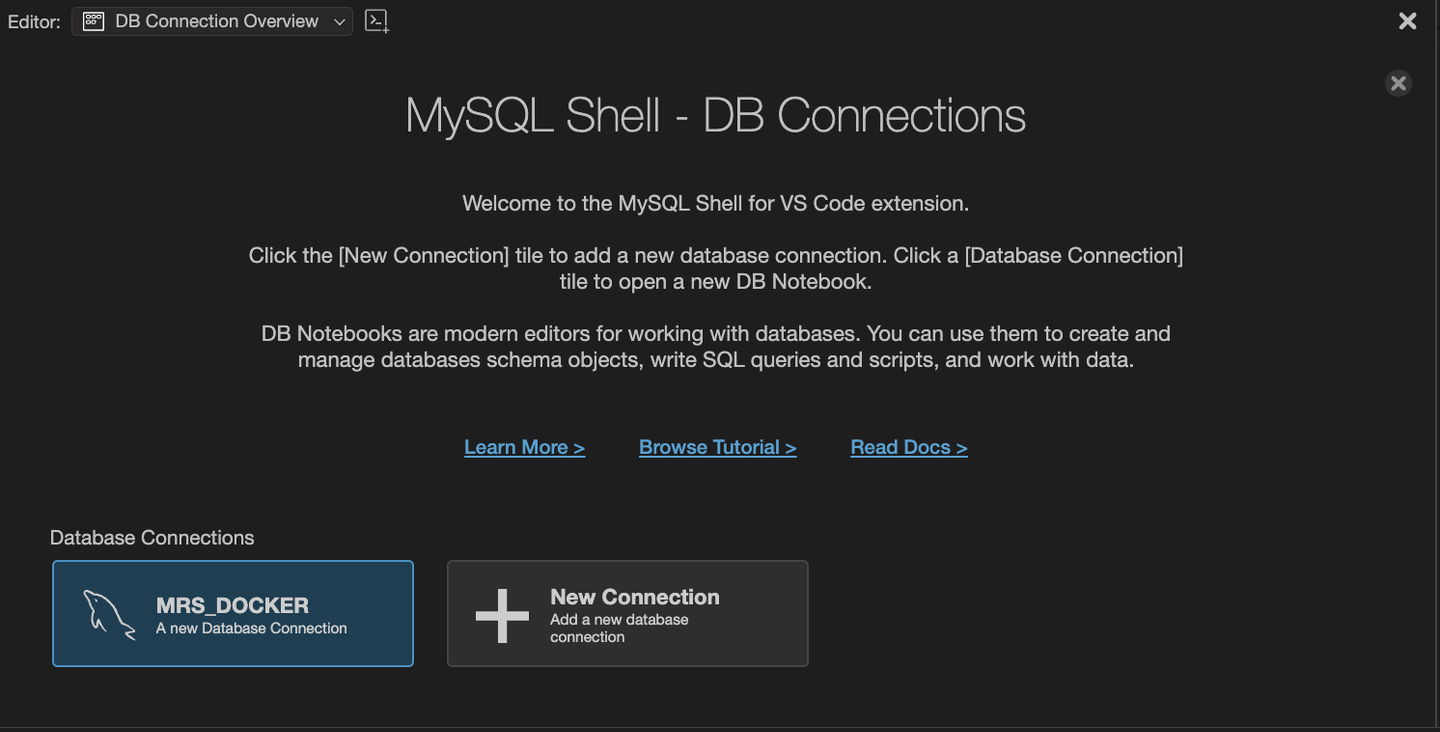Click the MySQL dolphin icon on MRS_DOCKER
The image size is (1440, 732).
[108, 614]
